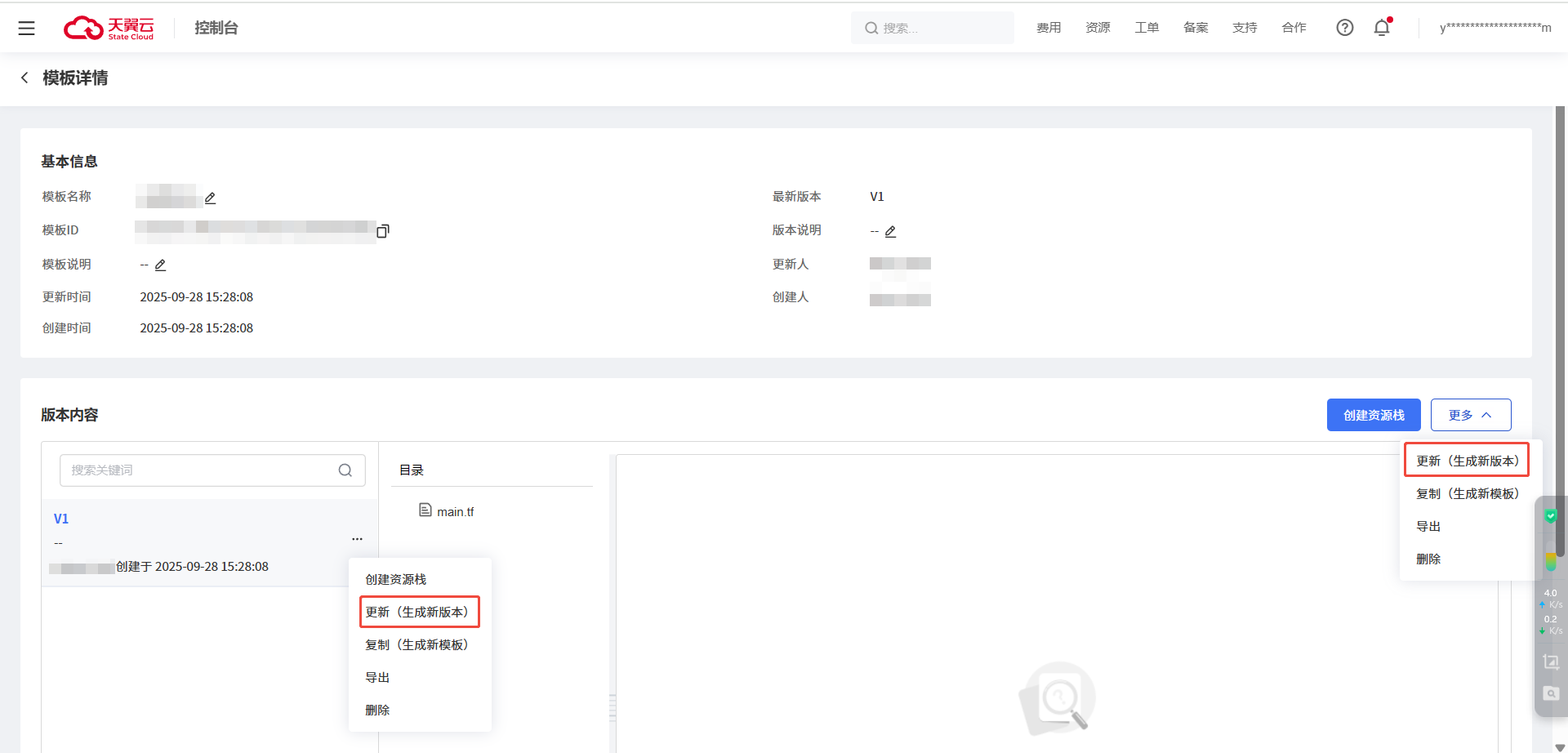Screen dimensions: 1568x753
Task: Click the 创建时间 value 2025-09-28 15:28:08
Action: tap(197, 328)
